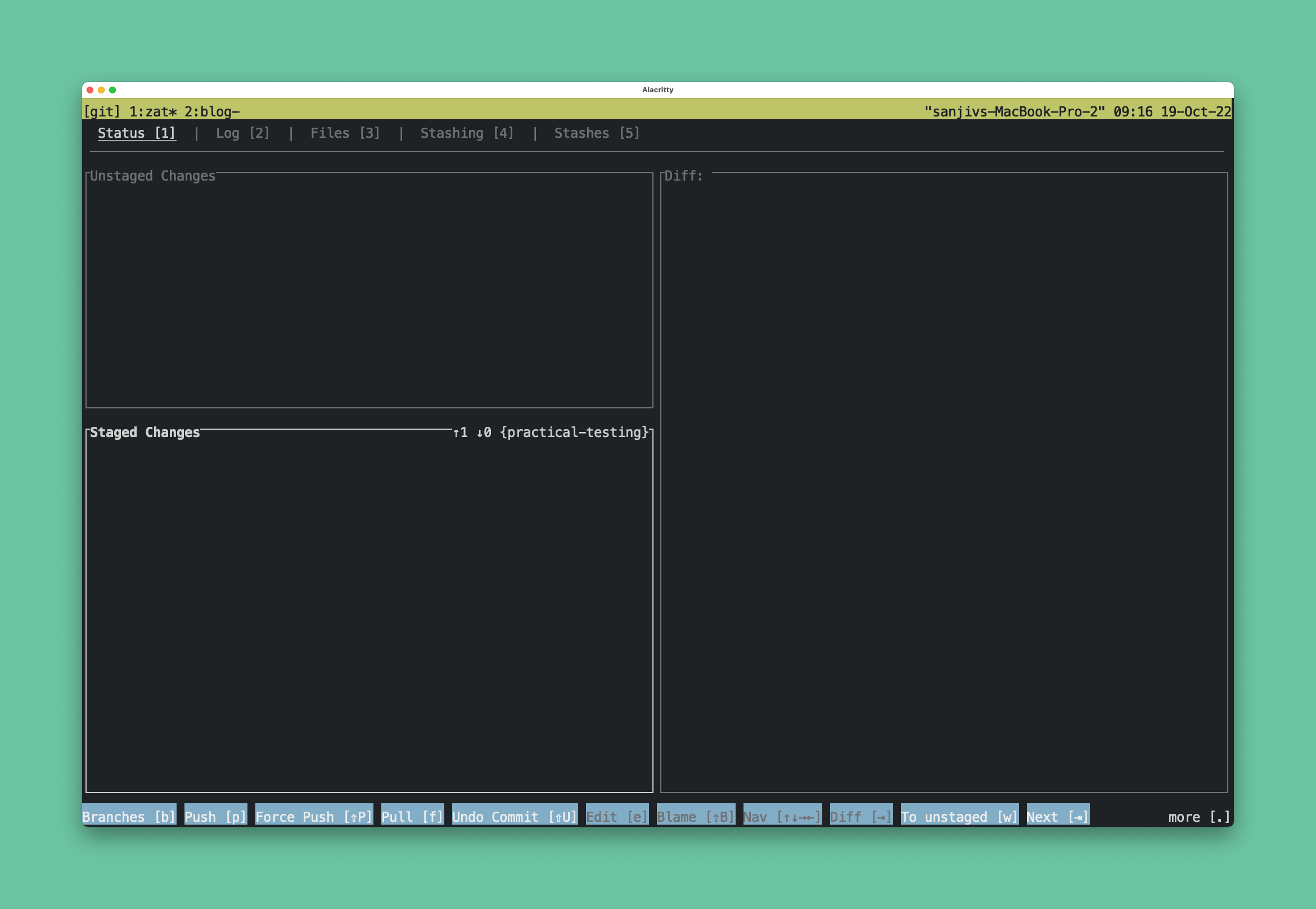Click Undo Commit command
Image resolution: width=1316 pixels, height=909 pixels.
515,817
